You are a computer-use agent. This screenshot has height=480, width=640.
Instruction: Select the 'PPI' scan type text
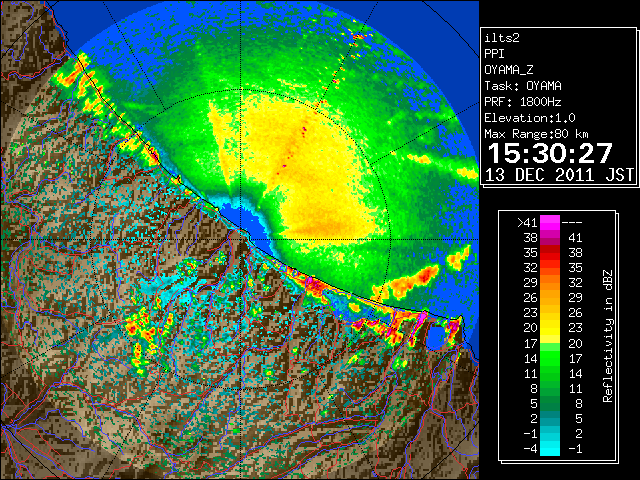coord(494,54)
